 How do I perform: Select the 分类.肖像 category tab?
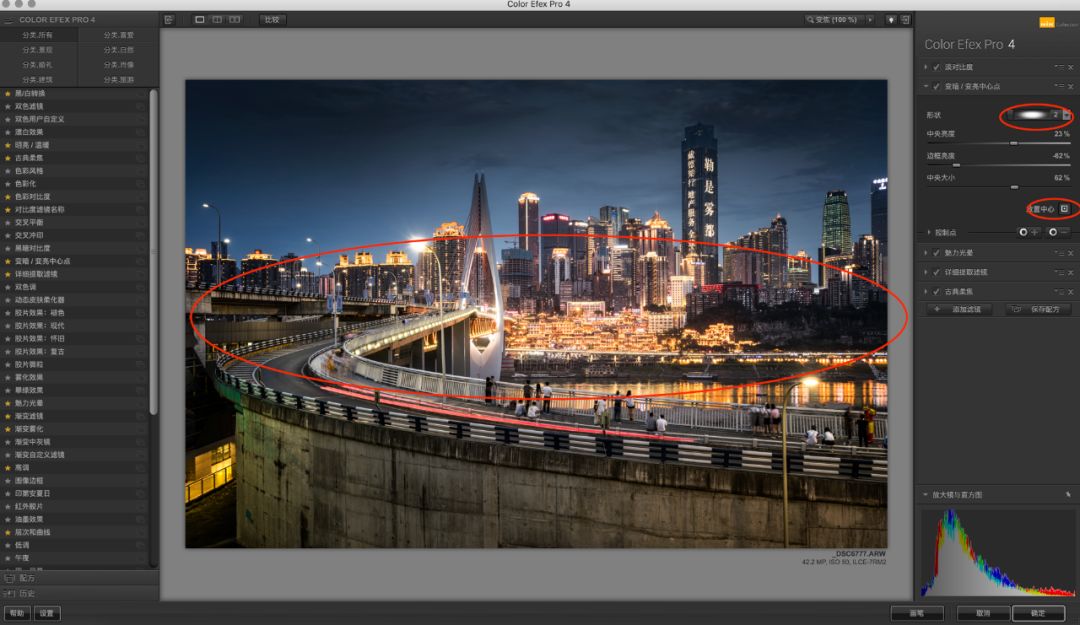click(119, 65)
